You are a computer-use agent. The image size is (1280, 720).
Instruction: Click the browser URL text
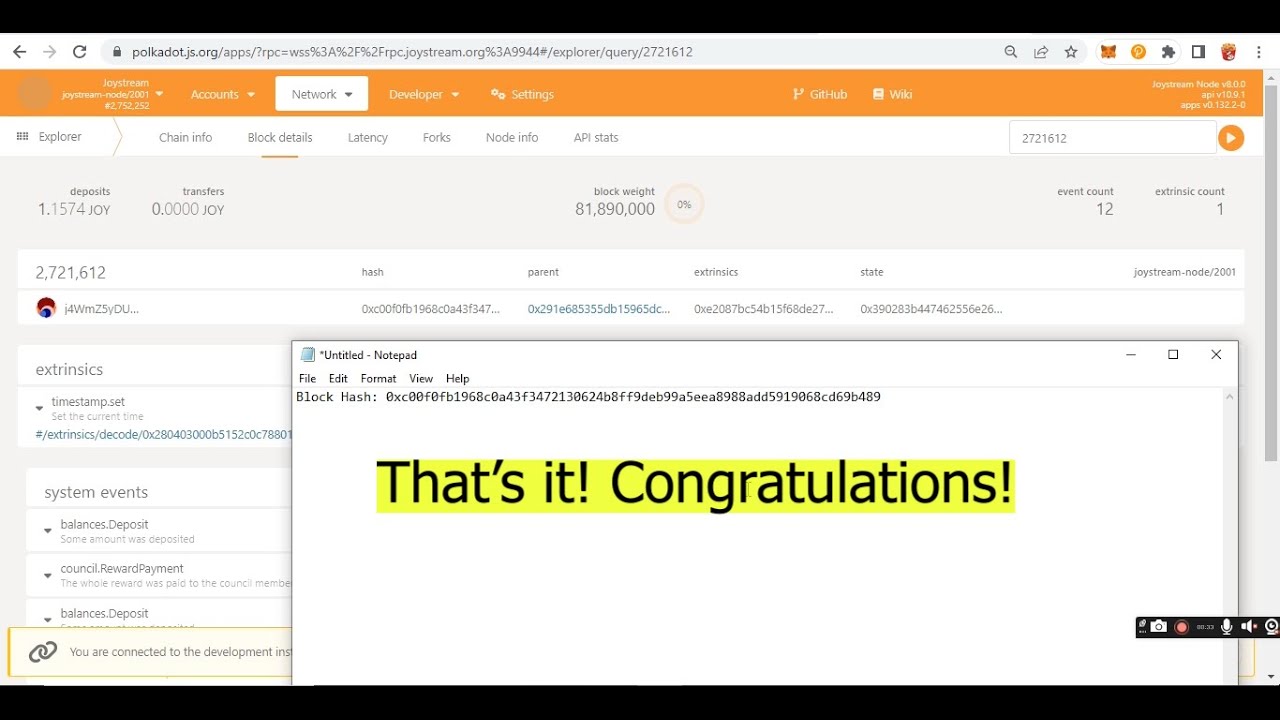pyautogui.click(x=412, y=52)
